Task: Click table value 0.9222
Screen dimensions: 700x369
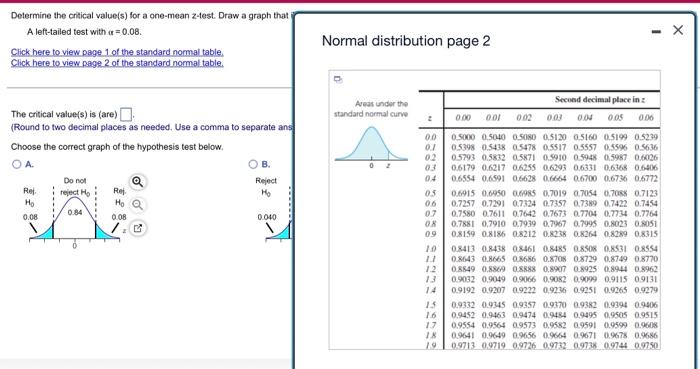Action: [x=524, y=290]
